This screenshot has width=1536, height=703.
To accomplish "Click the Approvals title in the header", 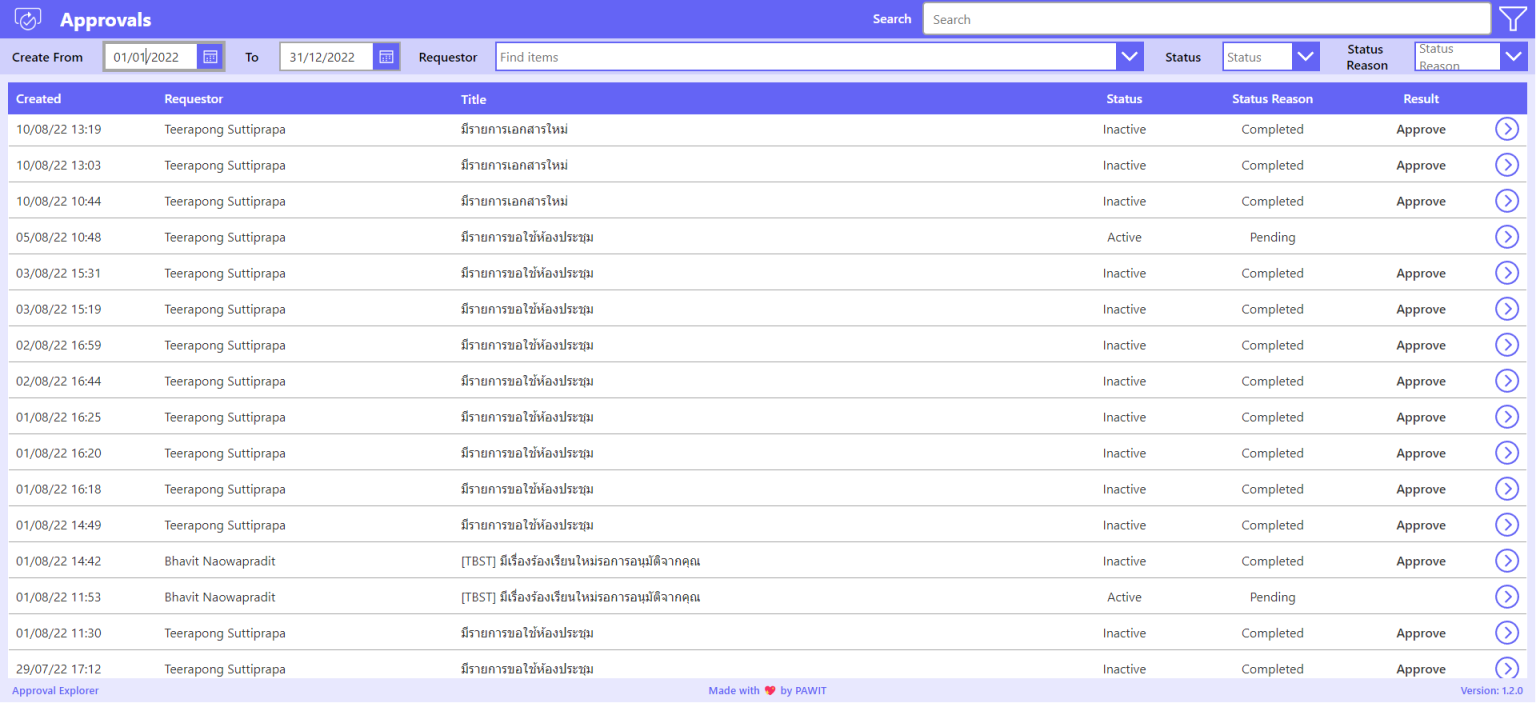I will coord(106,20).
